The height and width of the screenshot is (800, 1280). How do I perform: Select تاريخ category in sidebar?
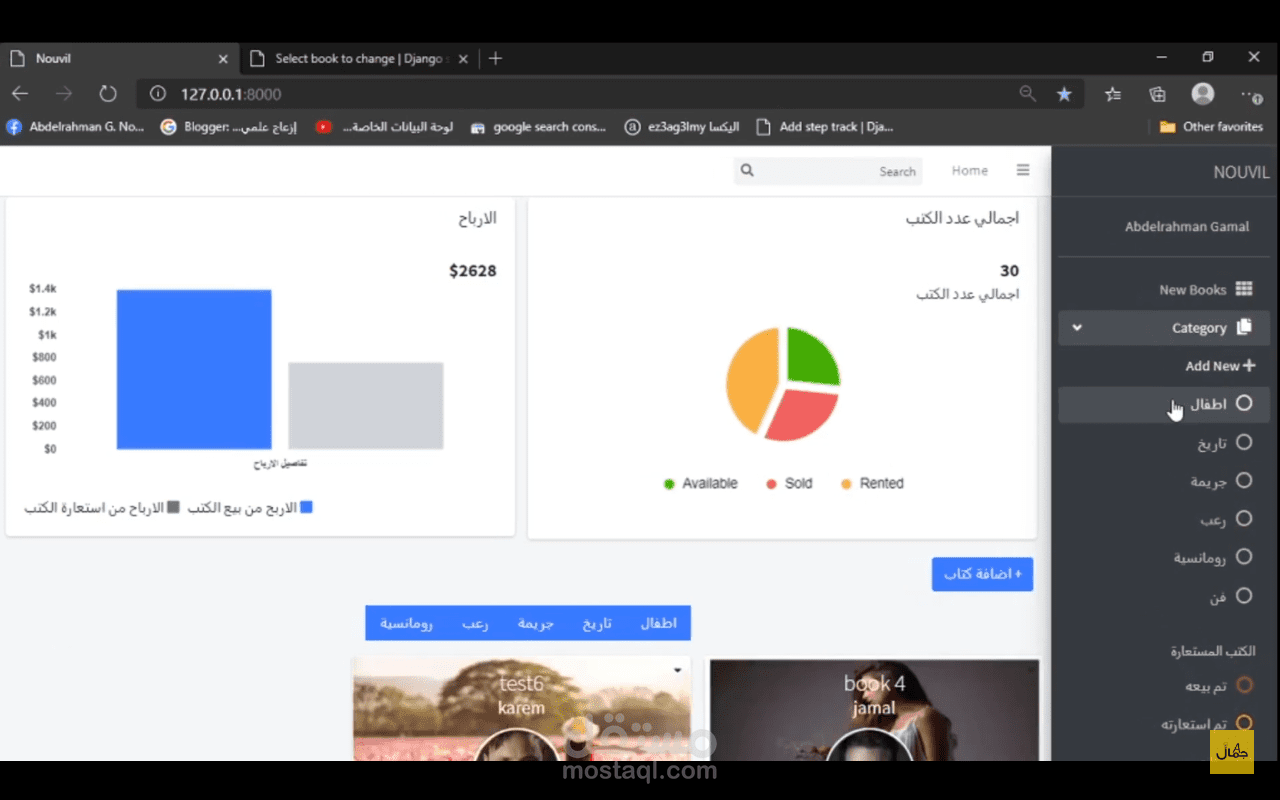coord(1165,443)
